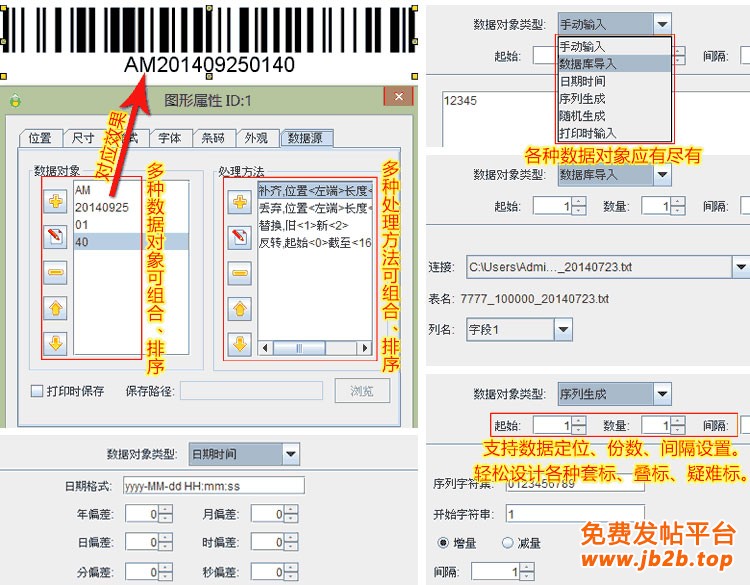Choose 数据库导入 from the dropdown list

coord(615,64)
